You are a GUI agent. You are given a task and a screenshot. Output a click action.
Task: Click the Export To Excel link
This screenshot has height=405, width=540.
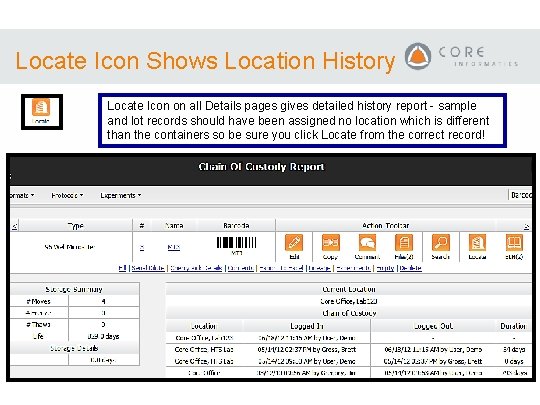(281, 268)
